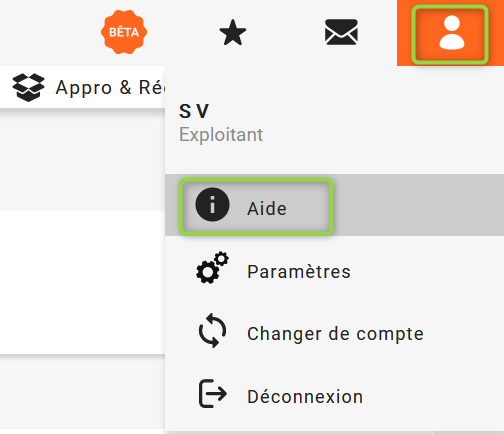Viewport: 504px width, 434px height.
Task: Click the orange BÊTA badge
Action: 124,32
